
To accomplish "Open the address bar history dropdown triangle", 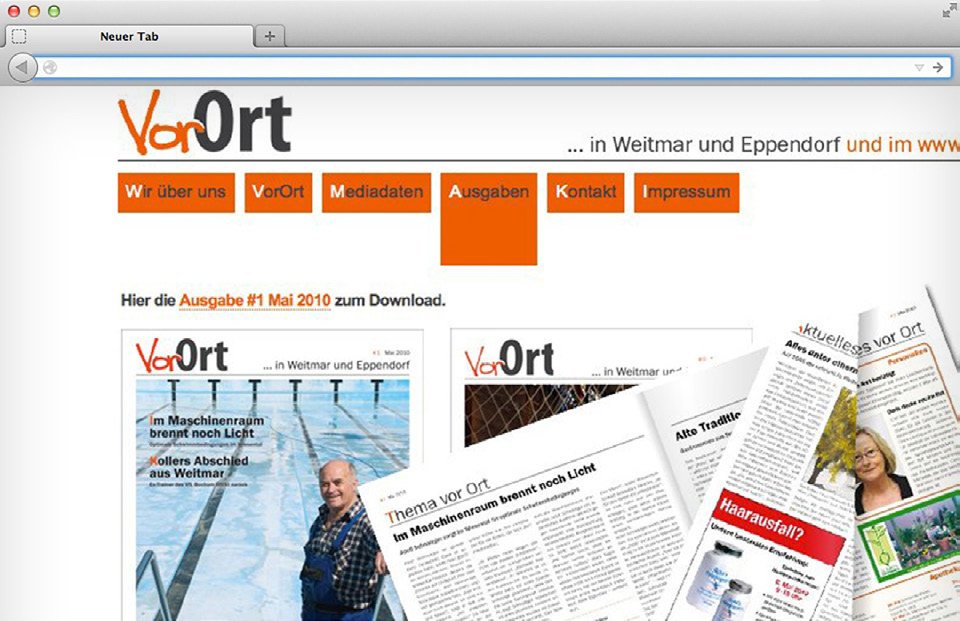I will (x=919, y=67).
